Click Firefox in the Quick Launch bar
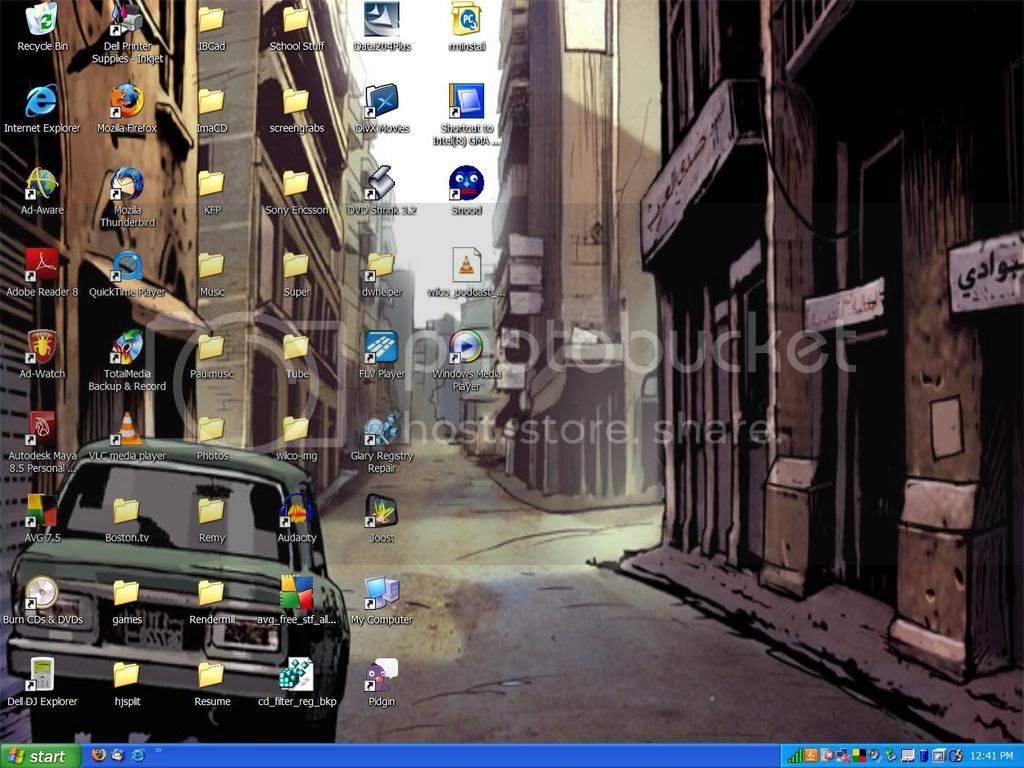 coord(98,756)
